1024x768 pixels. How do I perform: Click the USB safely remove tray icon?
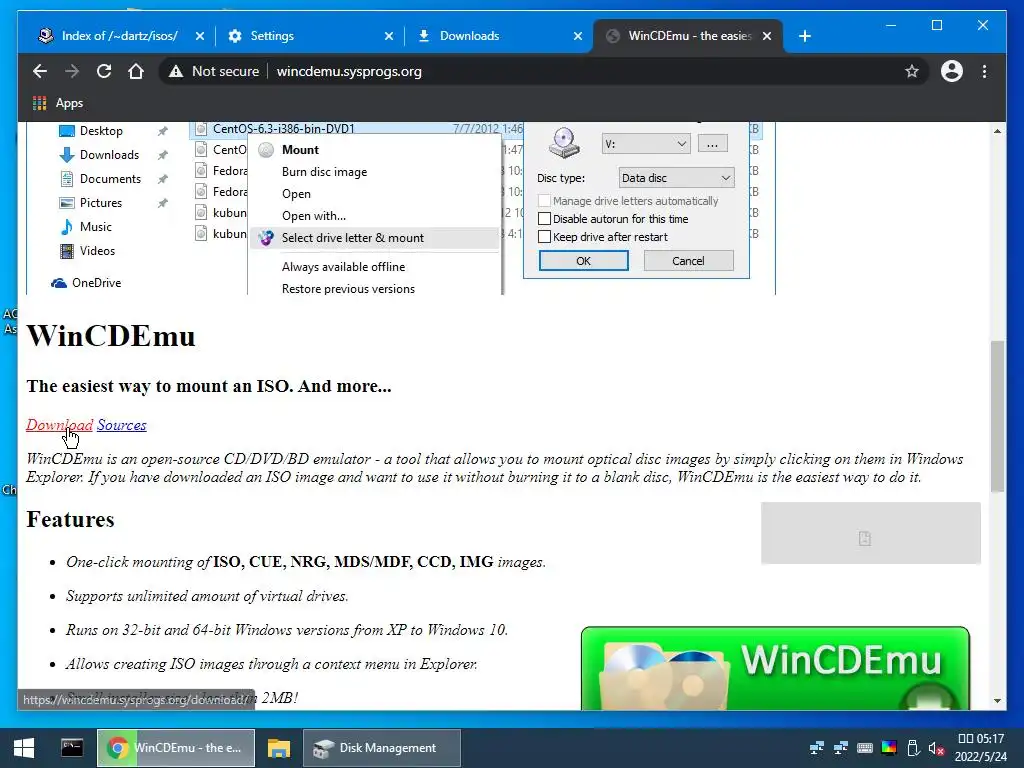pyautogui.click(x=913, y=748)
